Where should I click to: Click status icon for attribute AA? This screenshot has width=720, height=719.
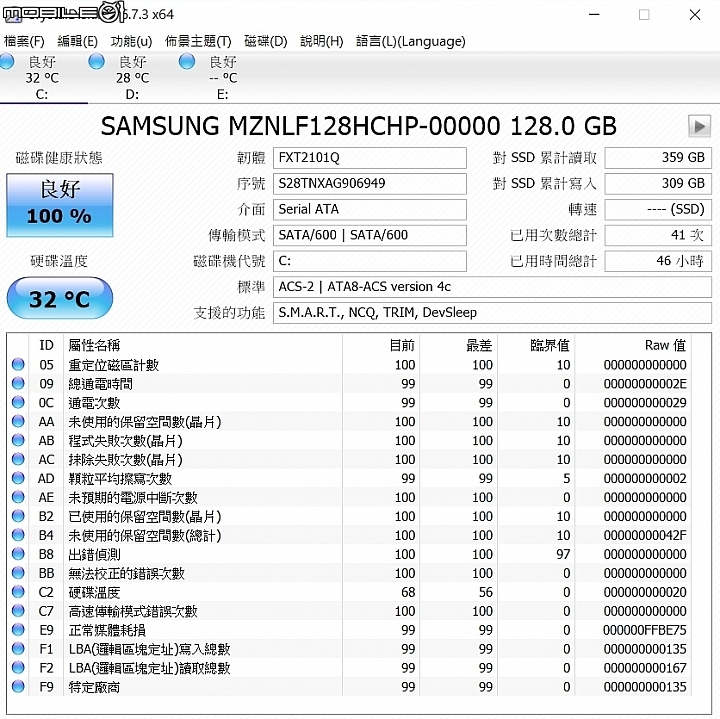pyautogui.click(x=18, y=421)
